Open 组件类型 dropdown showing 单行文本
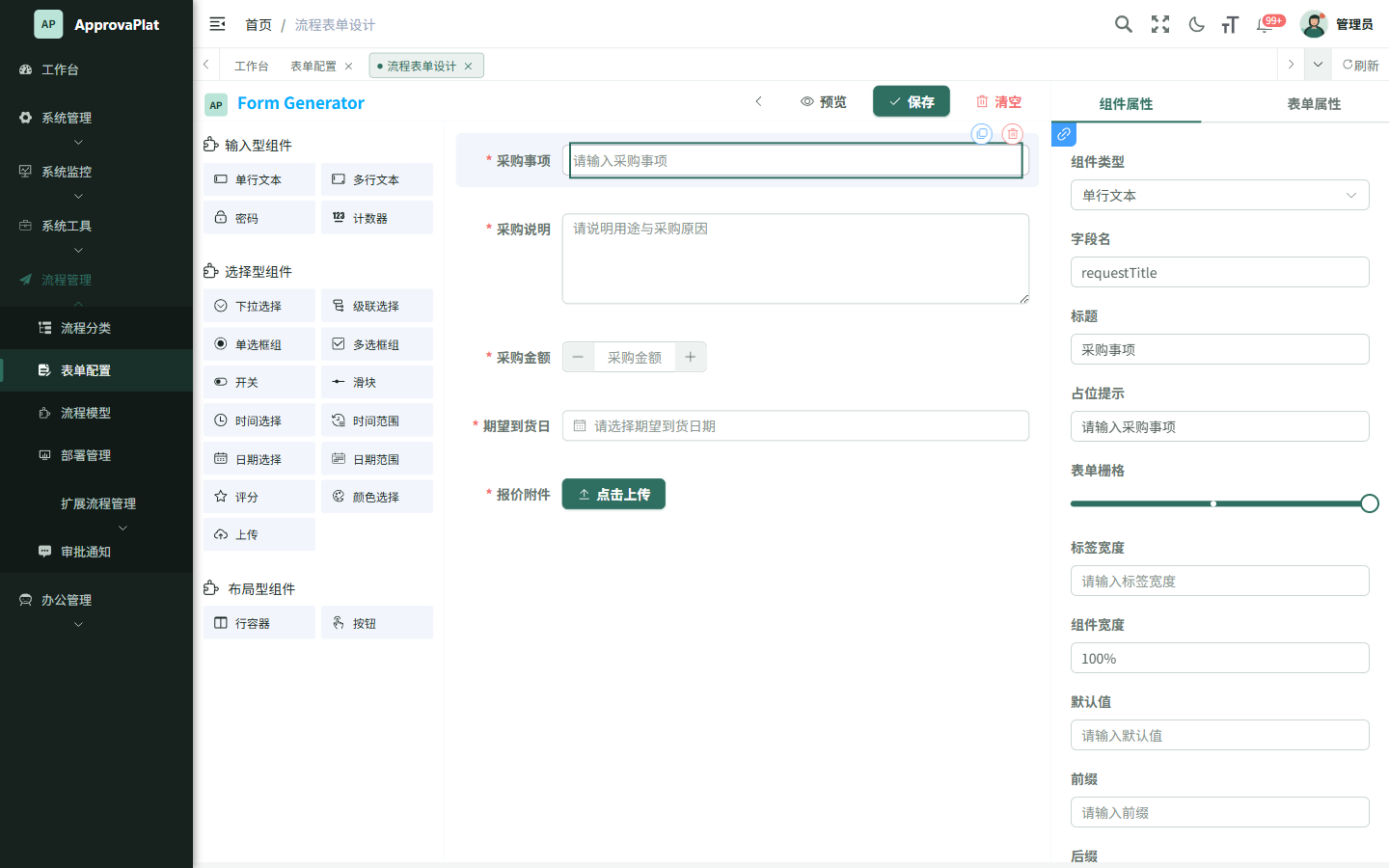Screen dimensions: 1389x868 pyautogui.click(x=1219, y=195)
